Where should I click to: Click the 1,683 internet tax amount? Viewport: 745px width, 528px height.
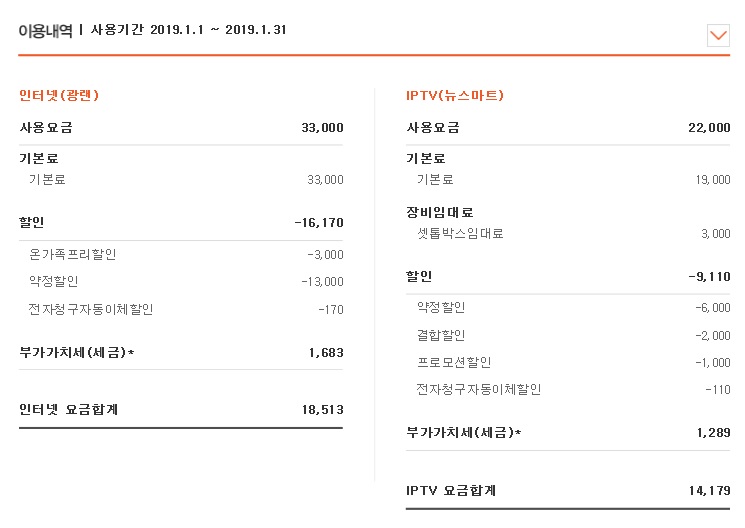326,352
